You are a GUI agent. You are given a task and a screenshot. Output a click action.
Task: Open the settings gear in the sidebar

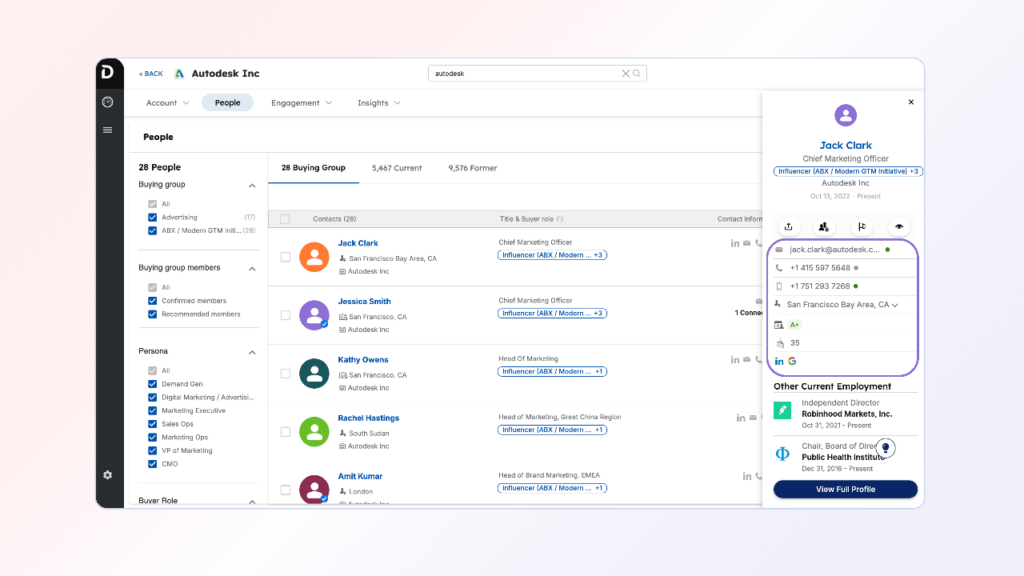tap(108, 474)
